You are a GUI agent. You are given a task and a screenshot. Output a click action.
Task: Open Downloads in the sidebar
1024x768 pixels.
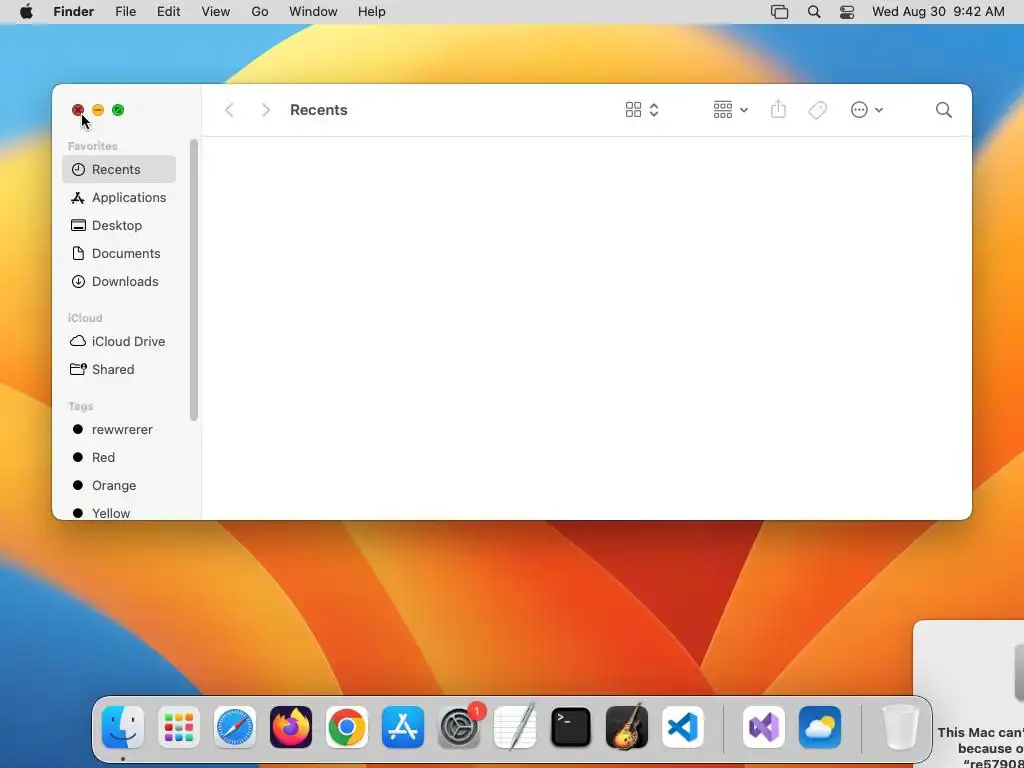pyautogui.click(x=119, y=281)
